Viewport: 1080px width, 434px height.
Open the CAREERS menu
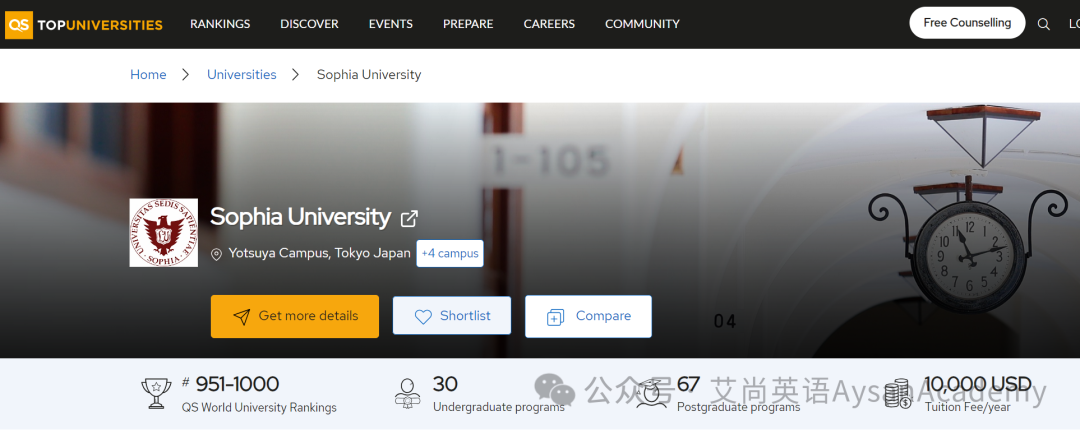(x=549, y=24)
